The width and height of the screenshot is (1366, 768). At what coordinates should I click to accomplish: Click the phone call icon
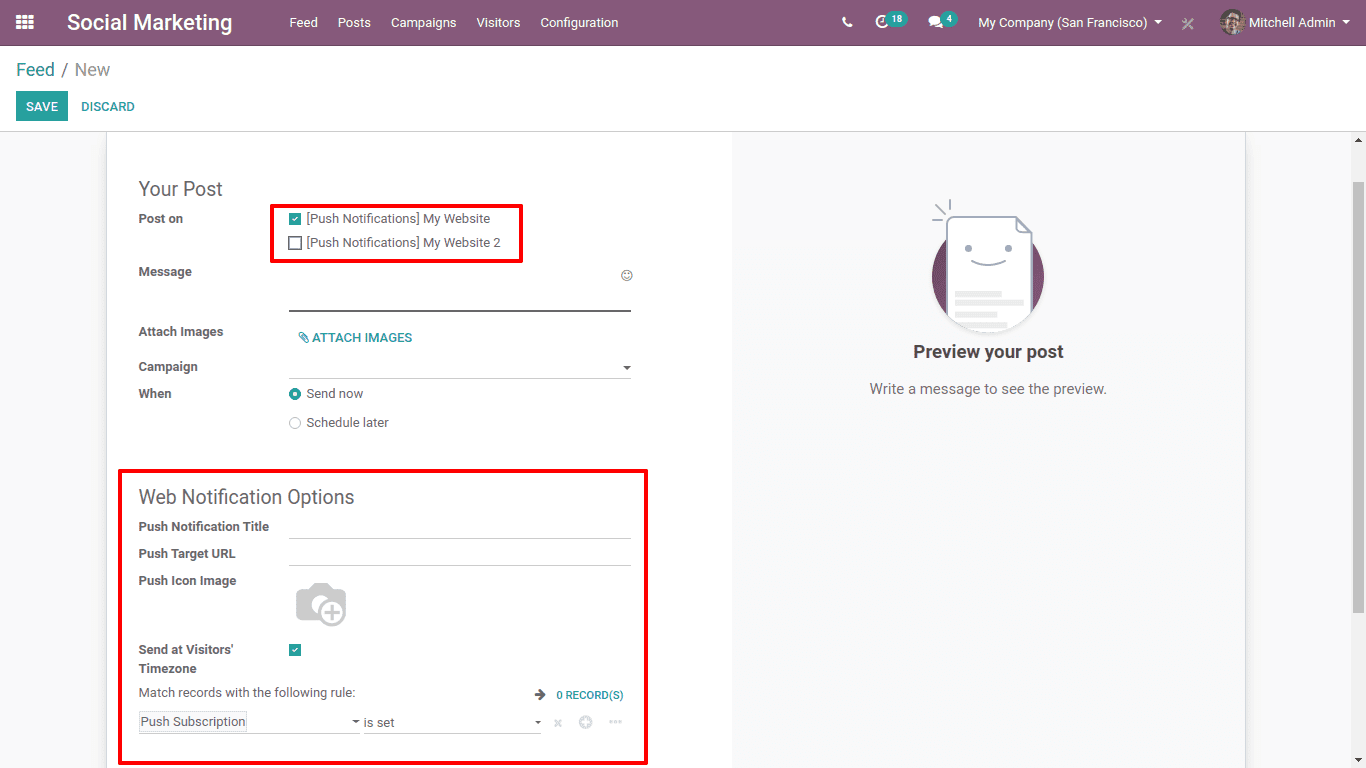(847, 22)
